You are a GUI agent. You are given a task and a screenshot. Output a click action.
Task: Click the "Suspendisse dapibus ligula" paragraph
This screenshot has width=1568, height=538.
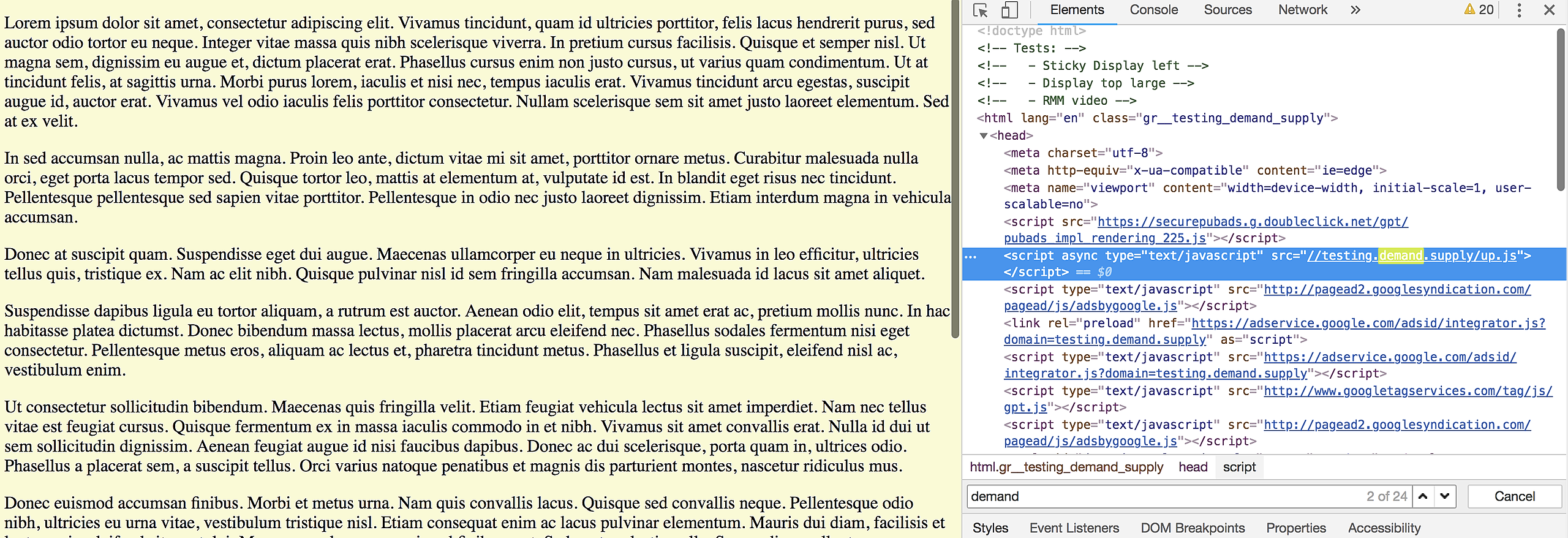[477, 340]
